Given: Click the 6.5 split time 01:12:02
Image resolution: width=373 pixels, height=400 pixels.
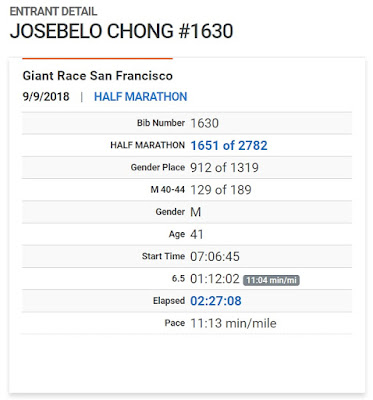Looking at the screenshot, I should 215,279.
